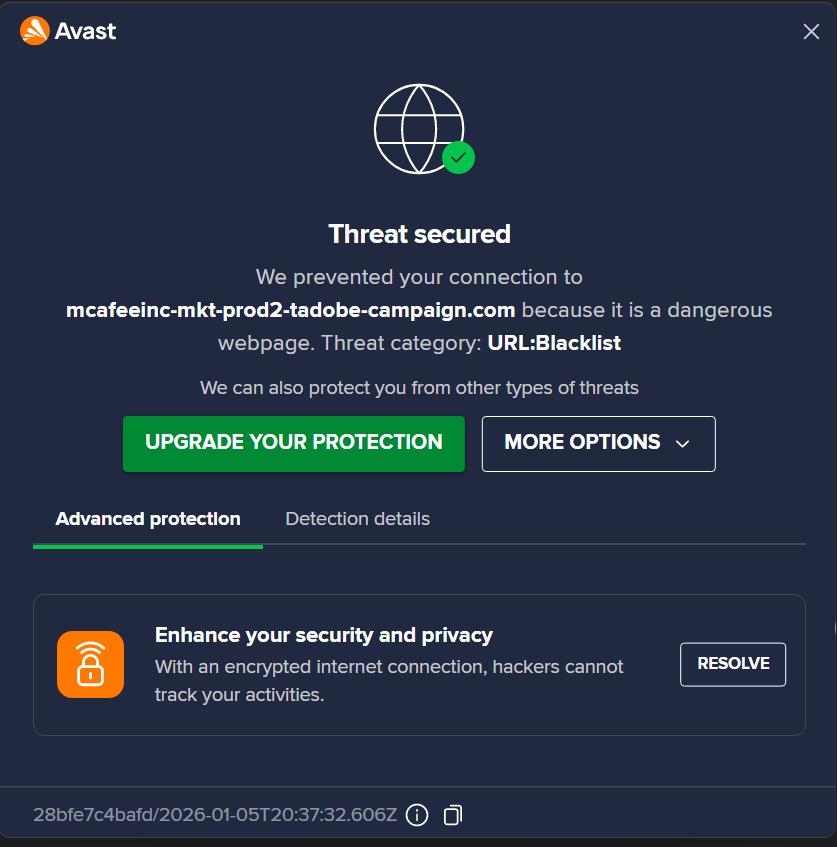Select the Advanced protection tab
Image resolution: width=837 pixels, height=847 pixels.
(148, 519)
